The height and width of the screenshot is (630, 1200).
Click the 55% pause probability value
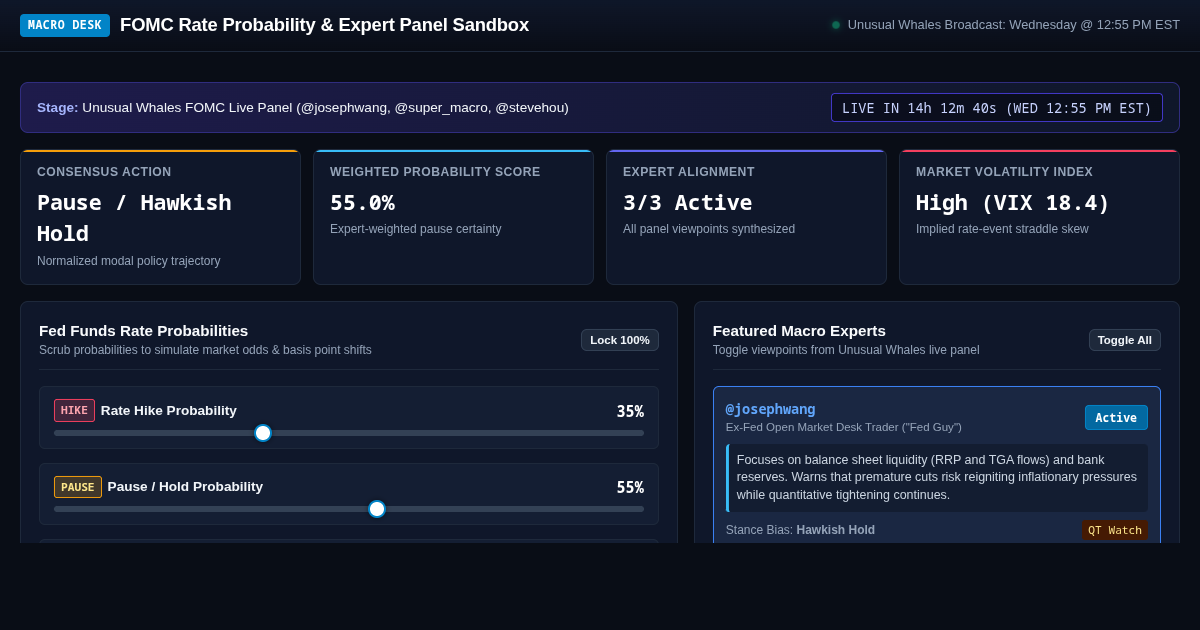click(x=630, y=488)
